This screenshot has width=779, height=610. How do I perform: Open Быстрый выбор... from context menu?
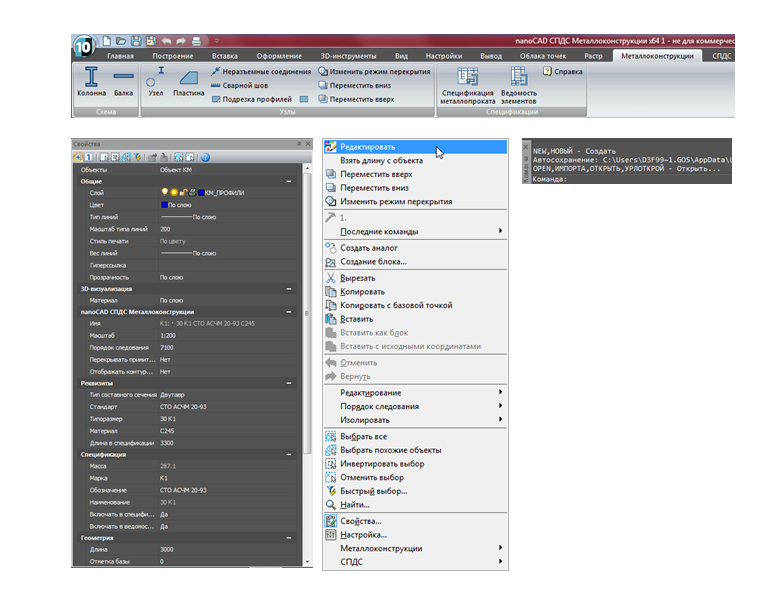415,491
